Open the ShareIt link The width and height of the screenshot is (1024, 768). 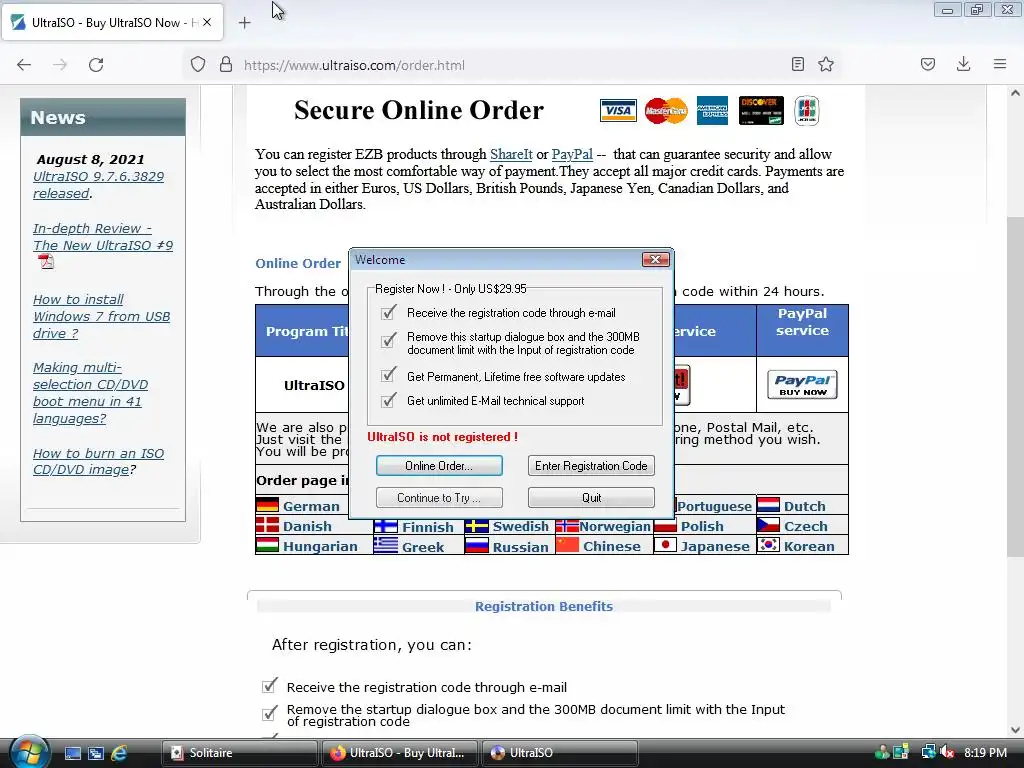tap(511, 154)
